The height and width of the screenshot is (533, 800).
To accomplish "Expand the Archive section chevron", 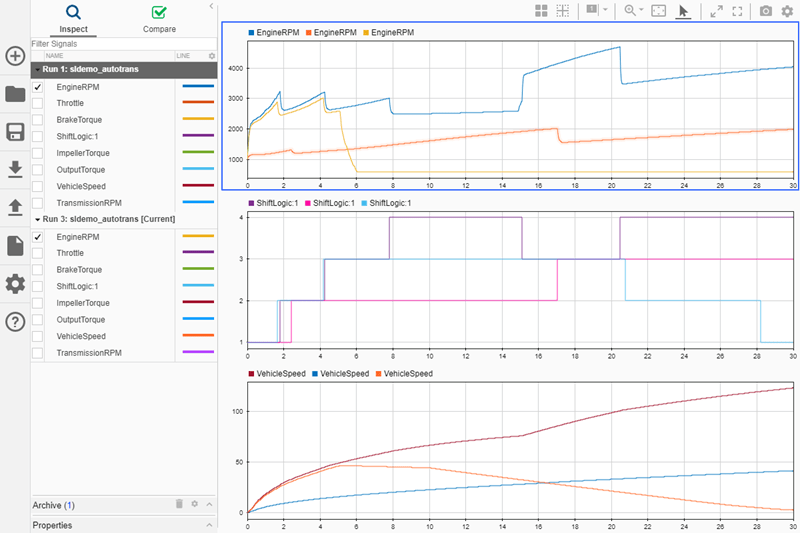I will tap(210, 504).
